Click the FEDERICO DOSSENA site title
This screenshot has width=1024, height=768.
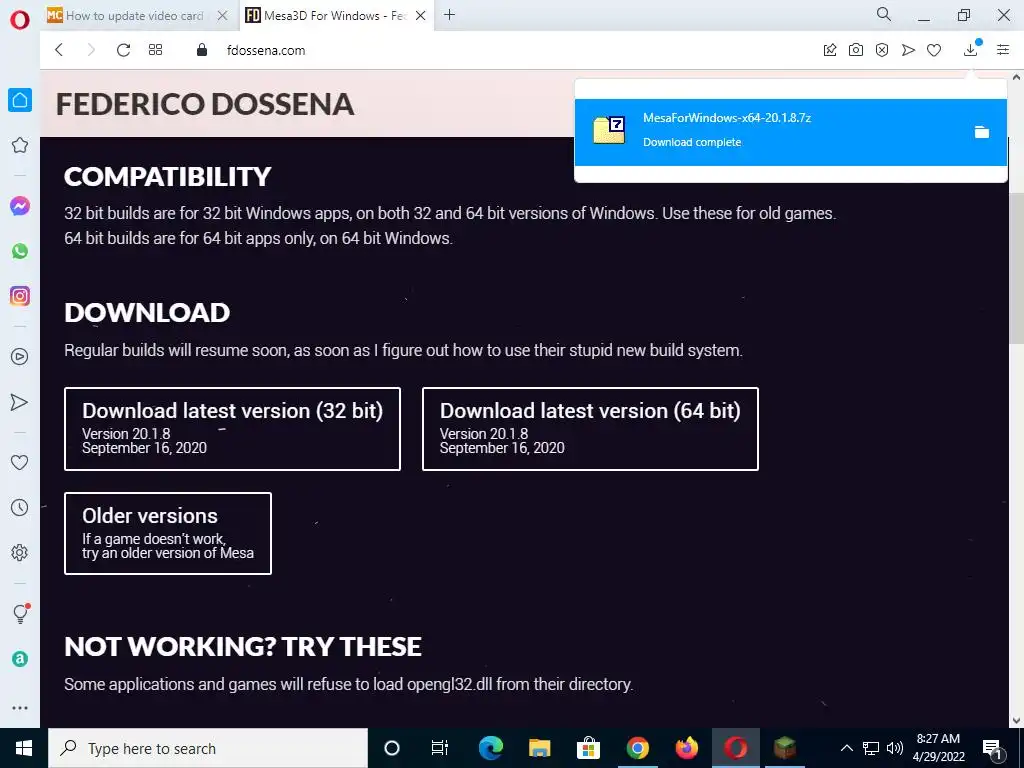tap(205, 104)
